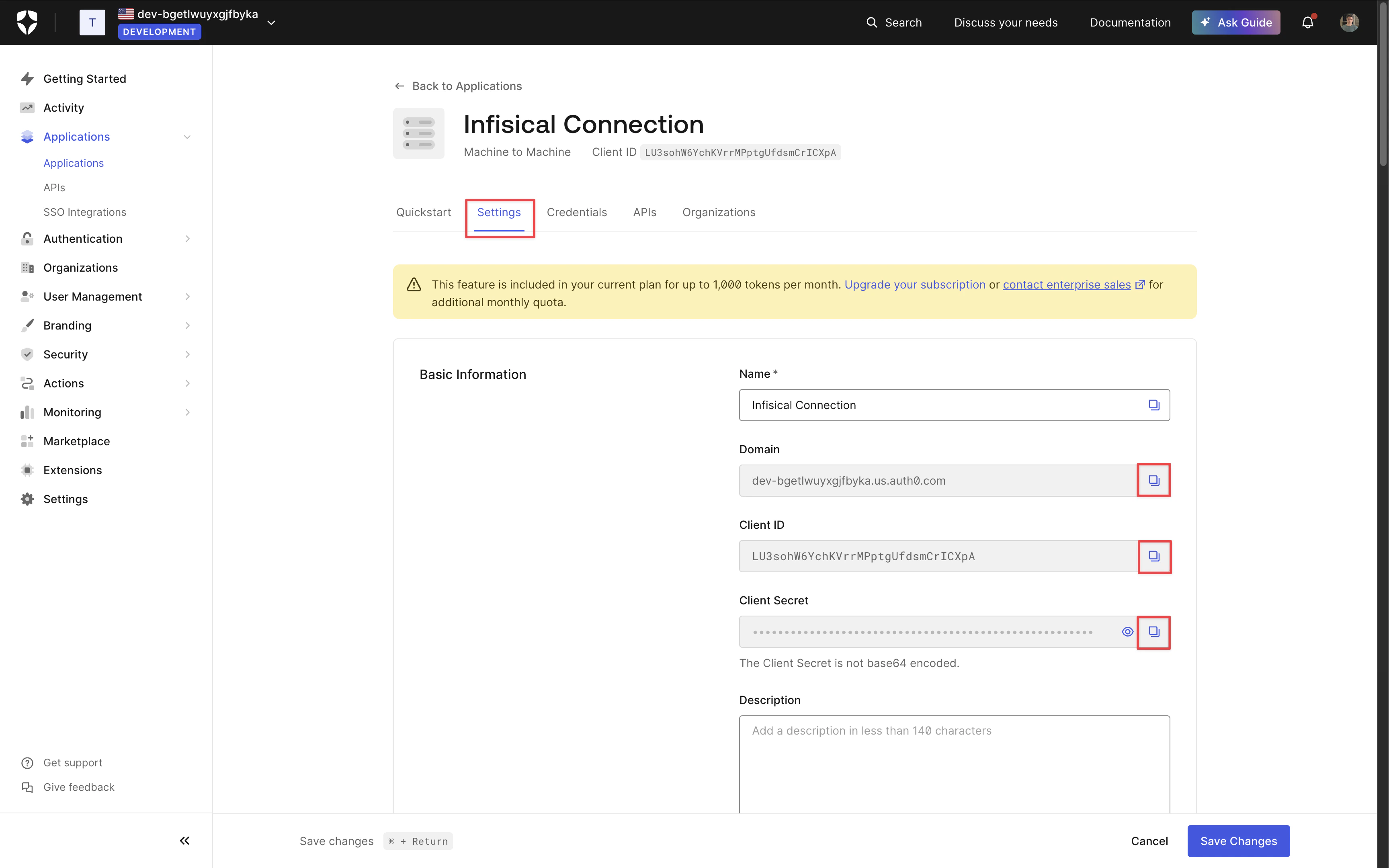Screen dimensions: 1389x868
Task: Click the back arrow to Applications
Action: click(399, 86)
